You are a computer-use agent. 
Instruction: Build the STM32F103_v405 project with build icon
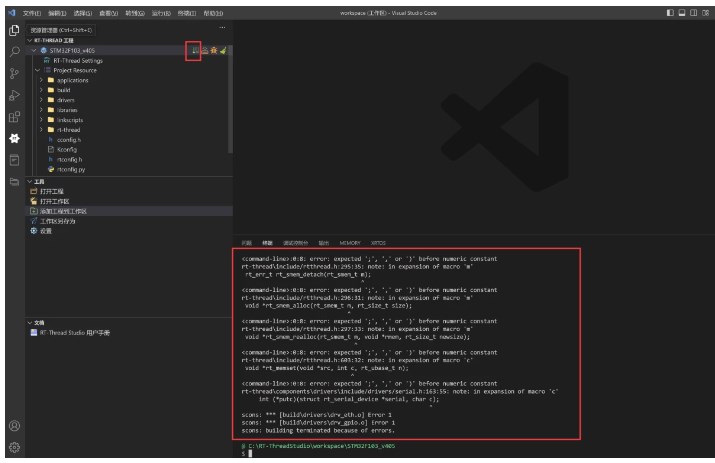pyautogui.click(x=195, y=50)
